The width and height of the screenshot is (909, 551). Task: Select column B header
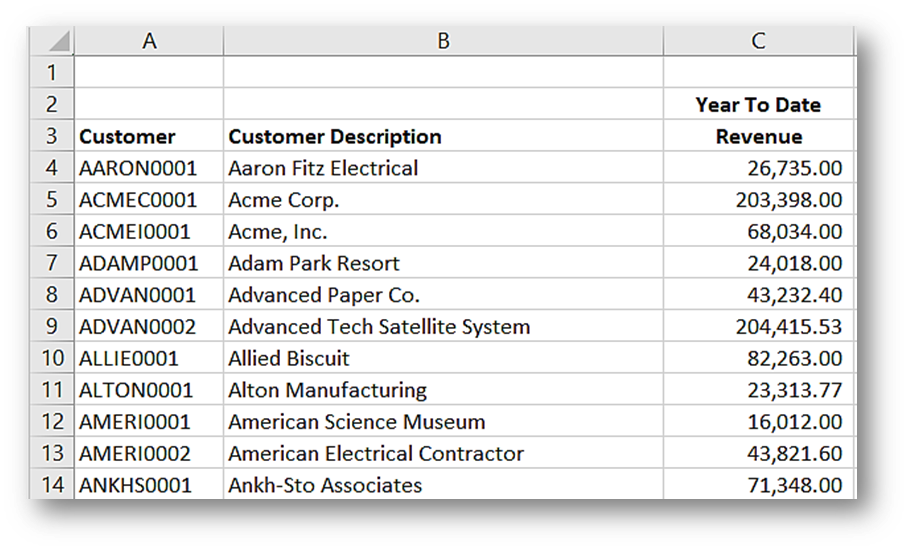pos(443,41)
